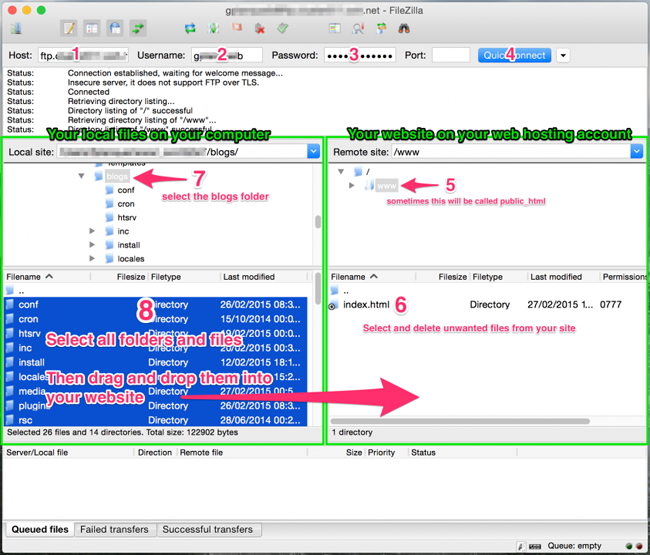Click the reconnect to last server icon

(283, 29)
